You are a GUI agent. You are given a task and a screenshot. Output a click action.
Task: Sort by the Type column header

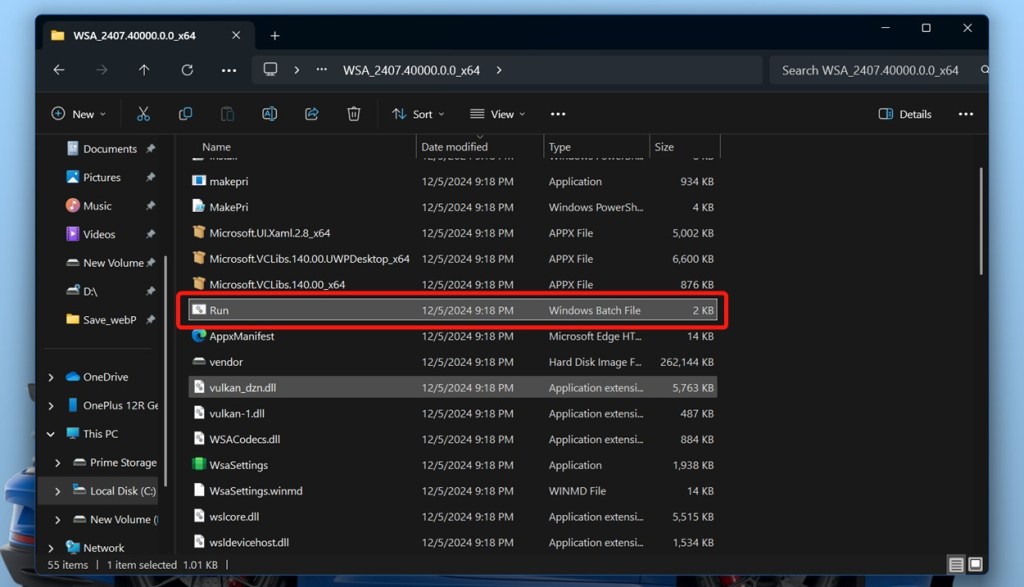coord(560,147)
